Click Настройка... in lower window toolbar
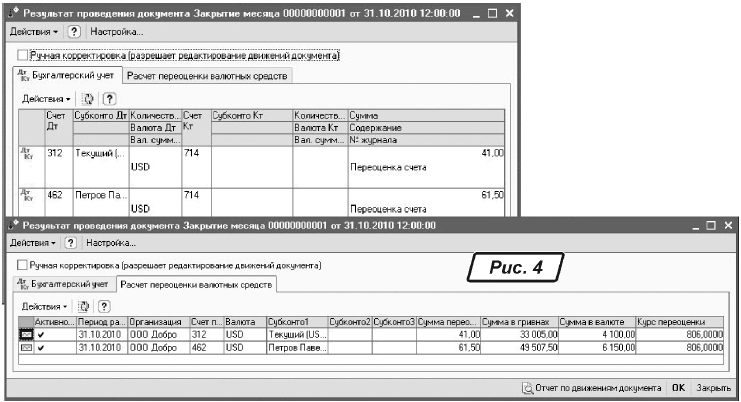 [x=112, y=243]
